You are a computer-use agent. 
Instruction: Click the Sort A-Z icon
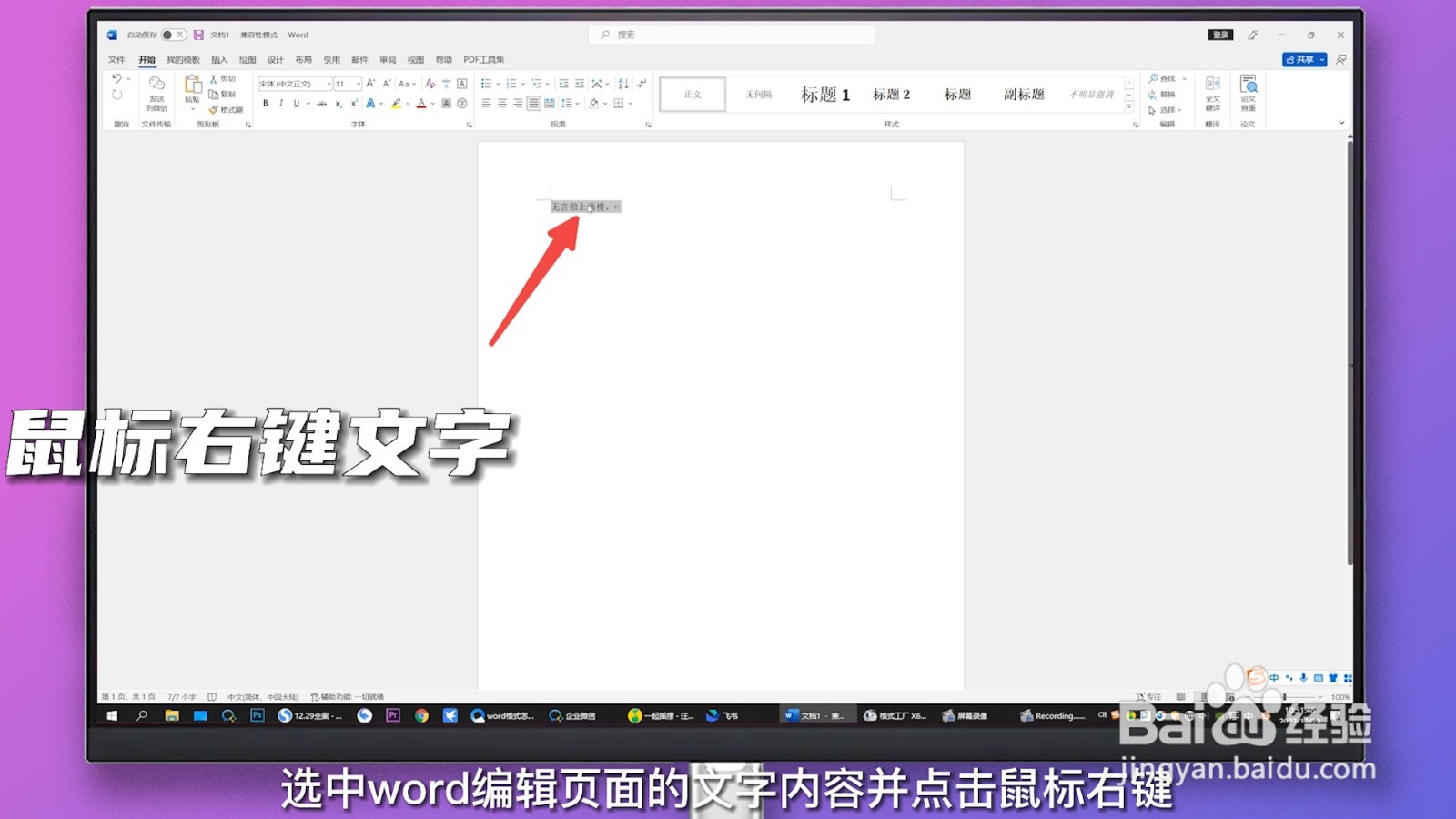[x=623, y=83]
